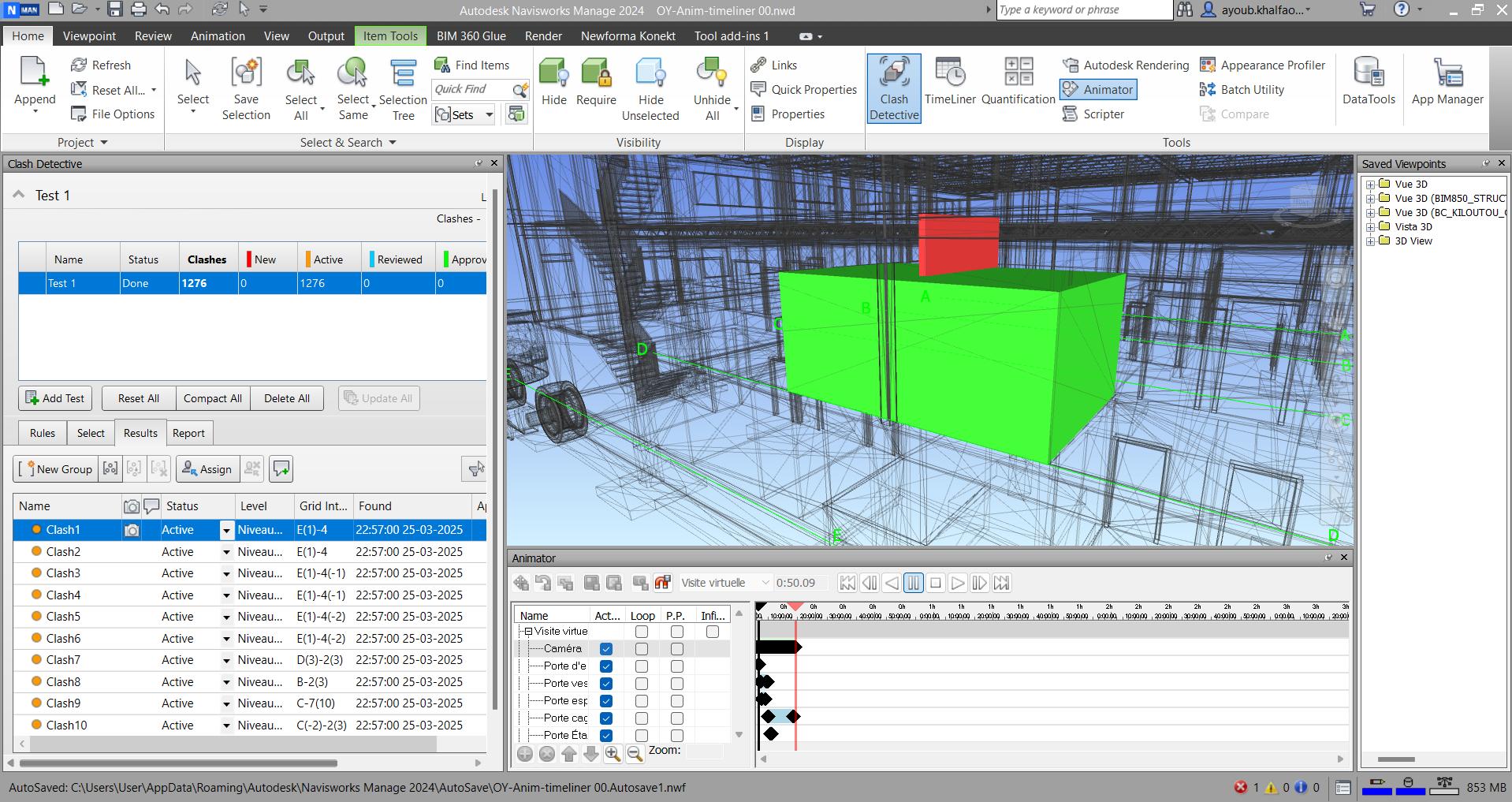Uncheck Active for Porte ves row
The height and width of the screenshot is (802, 1512).
coord(606,684)
